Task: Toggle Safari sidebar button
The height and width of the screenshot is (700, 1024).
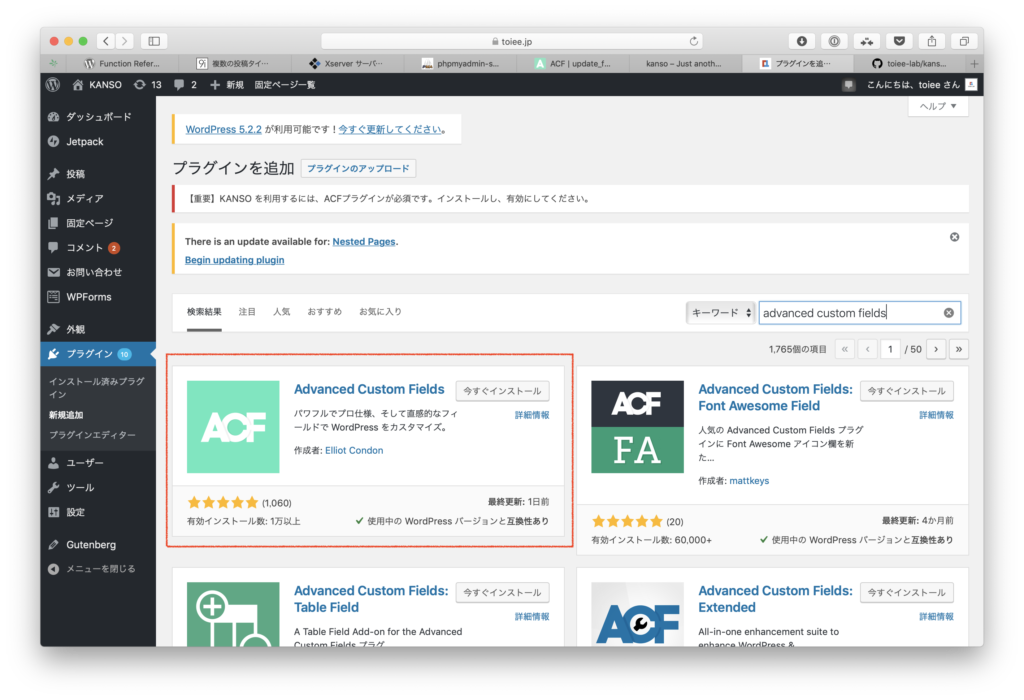Action: [x=154, y=41]
